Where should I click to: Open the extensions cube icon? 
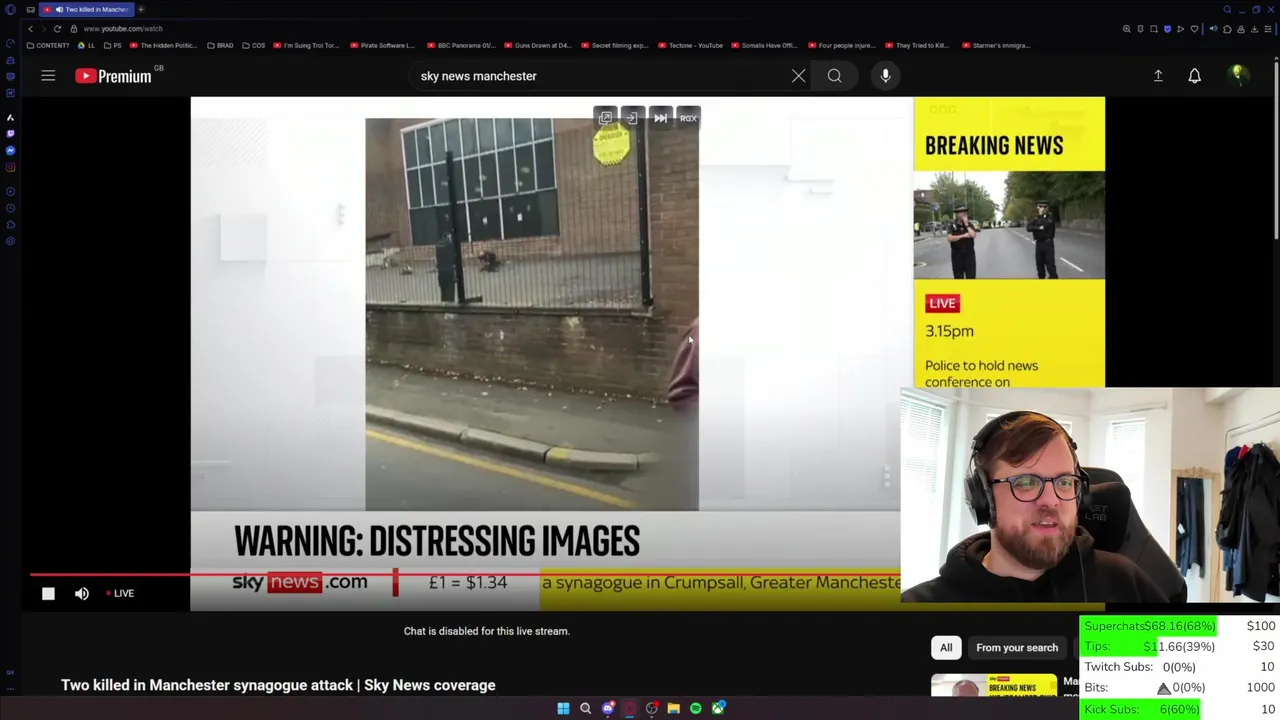tap(1227, 29)
